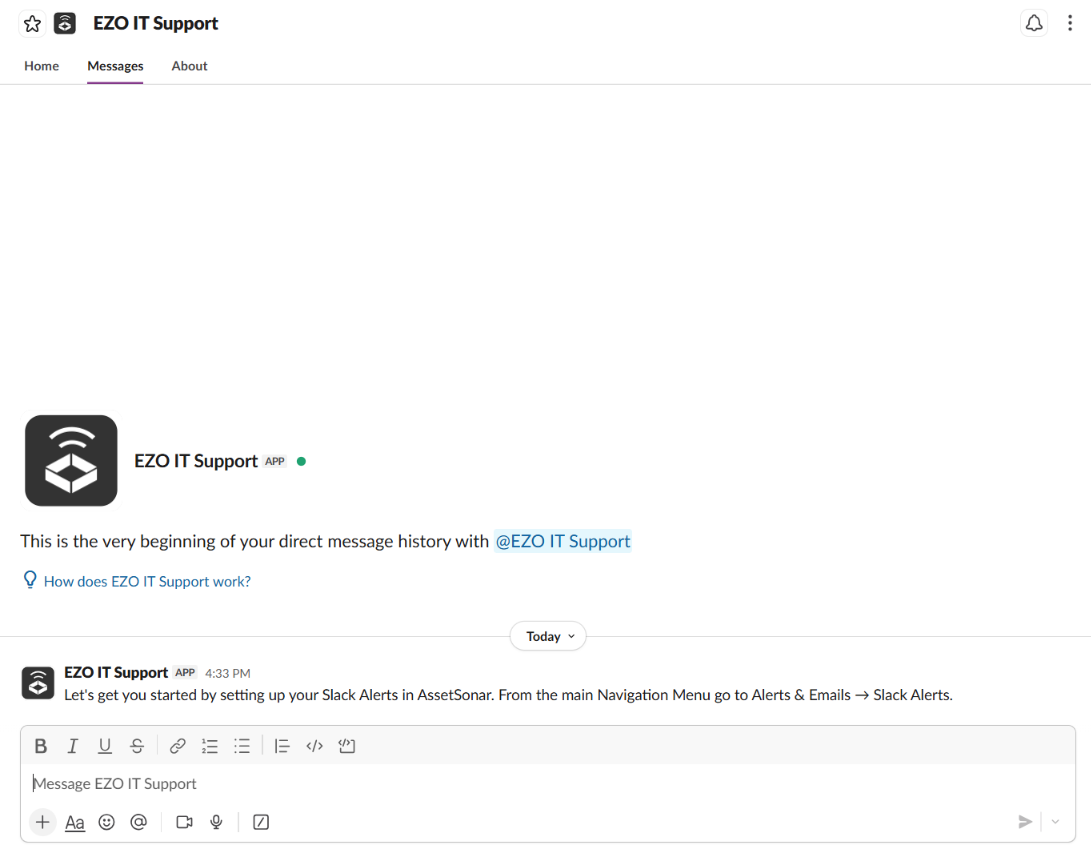This screenshot has width=1091, height=858.
Task: Send the message with the arrow button
Action: (1025, 822)
